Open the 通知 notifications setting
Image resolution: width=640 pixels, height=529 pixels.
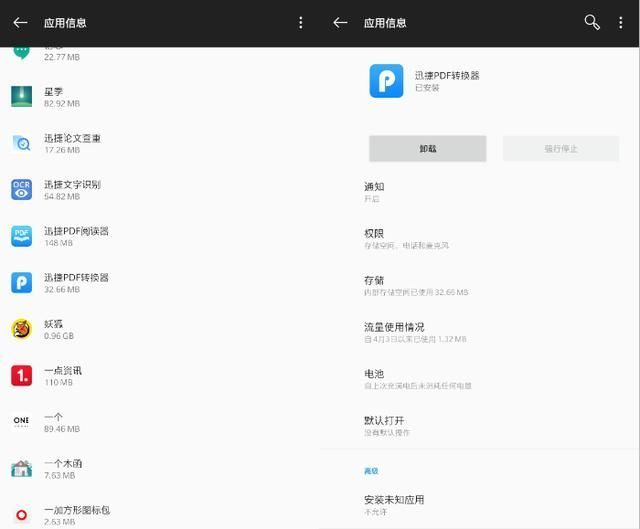coord(480,192)
